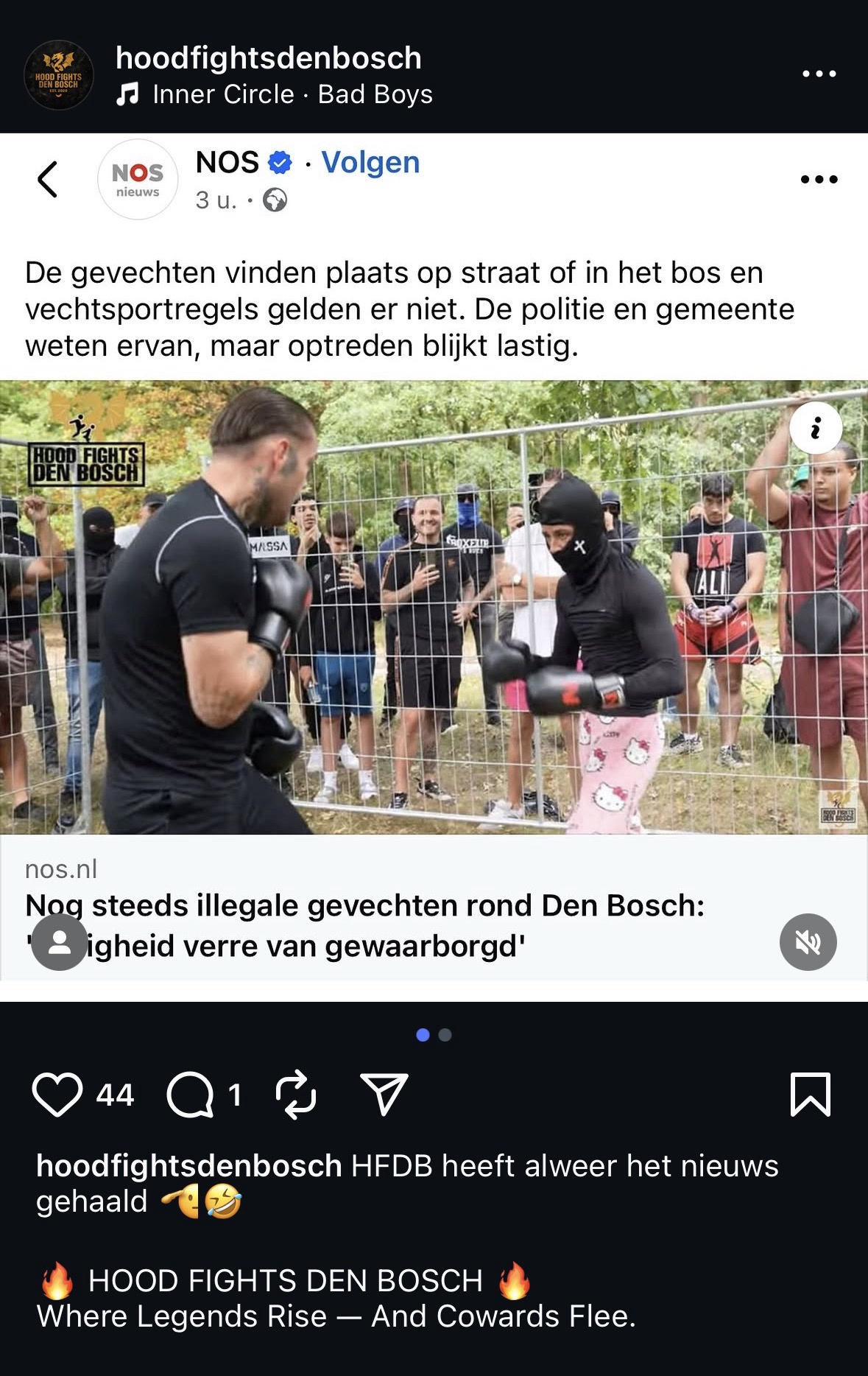Follow NOS via the Volgen link

click(370, 162)
